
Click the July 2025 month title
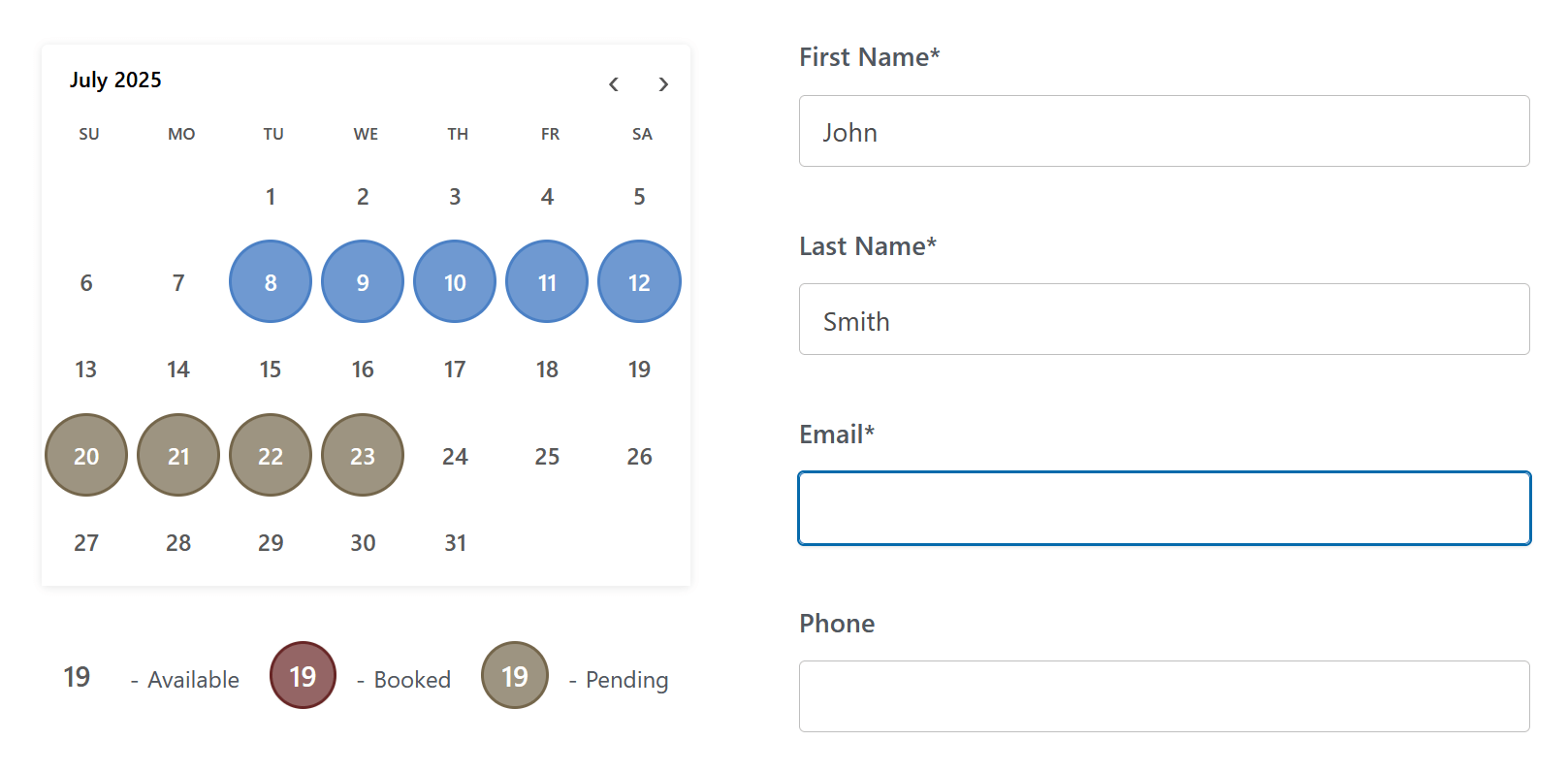click(x=115, y=80)
